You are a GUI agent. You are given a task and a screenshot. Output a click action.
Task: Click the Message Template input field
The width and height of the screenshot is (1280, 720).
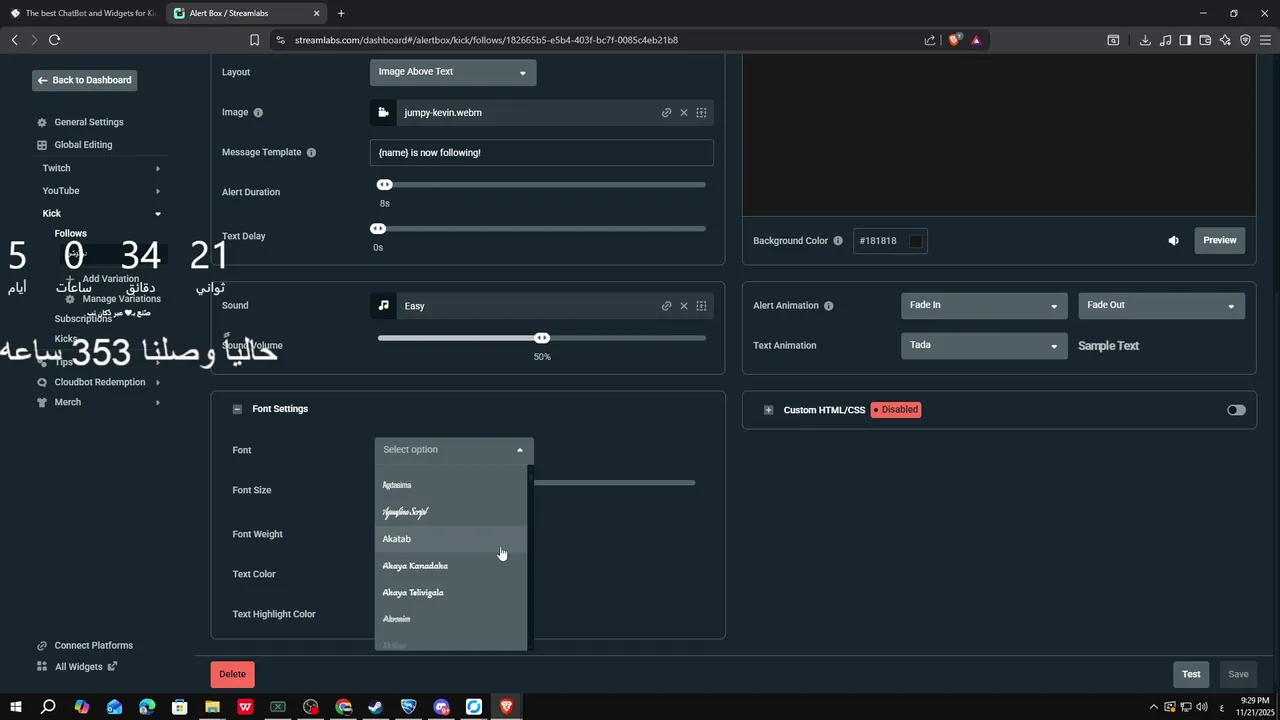(x=542, y=153)
